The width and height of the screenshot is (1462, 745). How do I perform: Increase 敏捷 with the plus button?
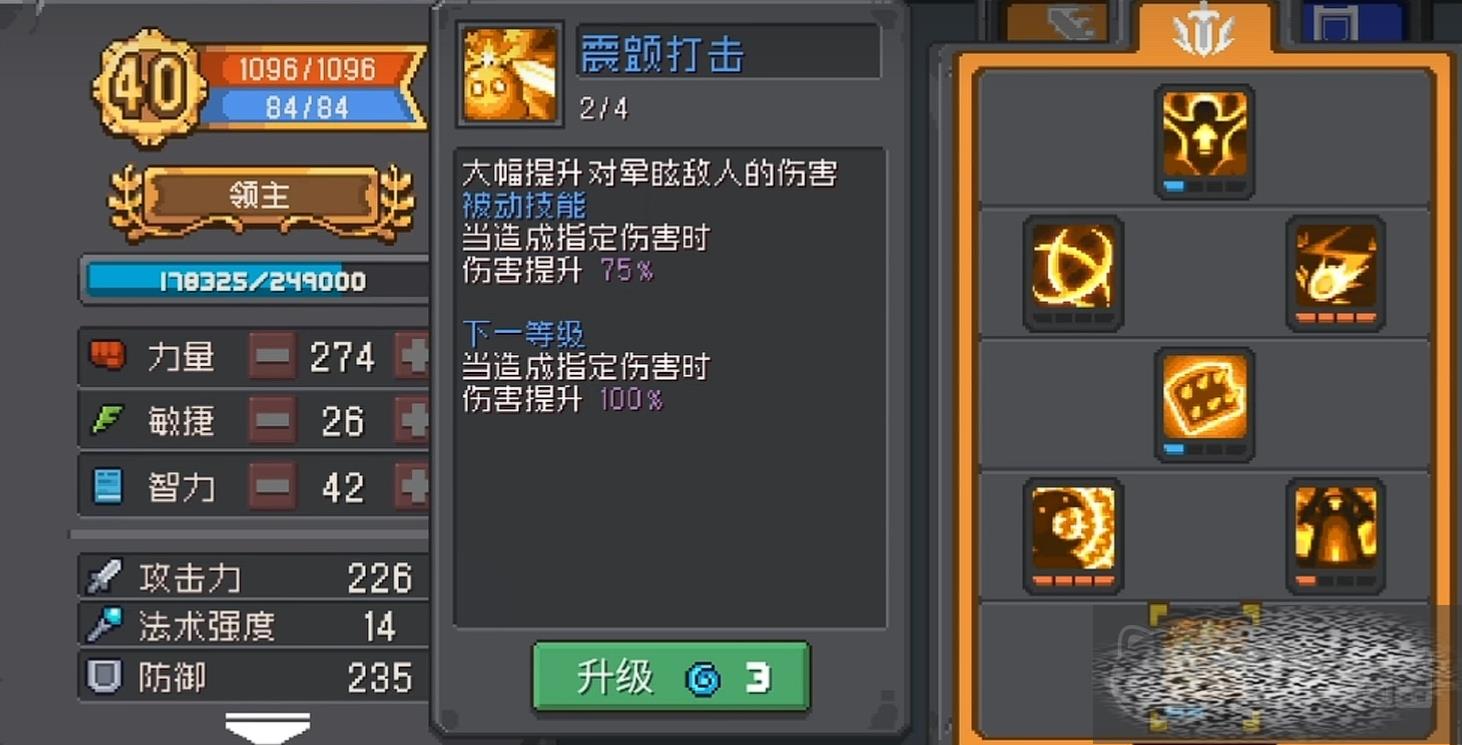click(412, 421)
